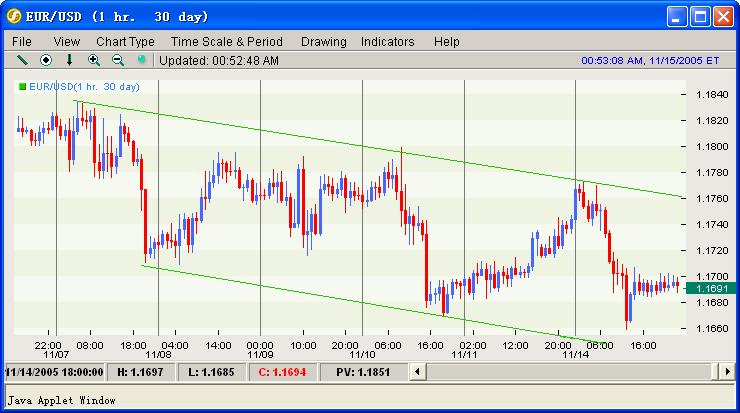Open the Chart Type menu
This screenshot has width=740, height=413.
coord(126,42)
